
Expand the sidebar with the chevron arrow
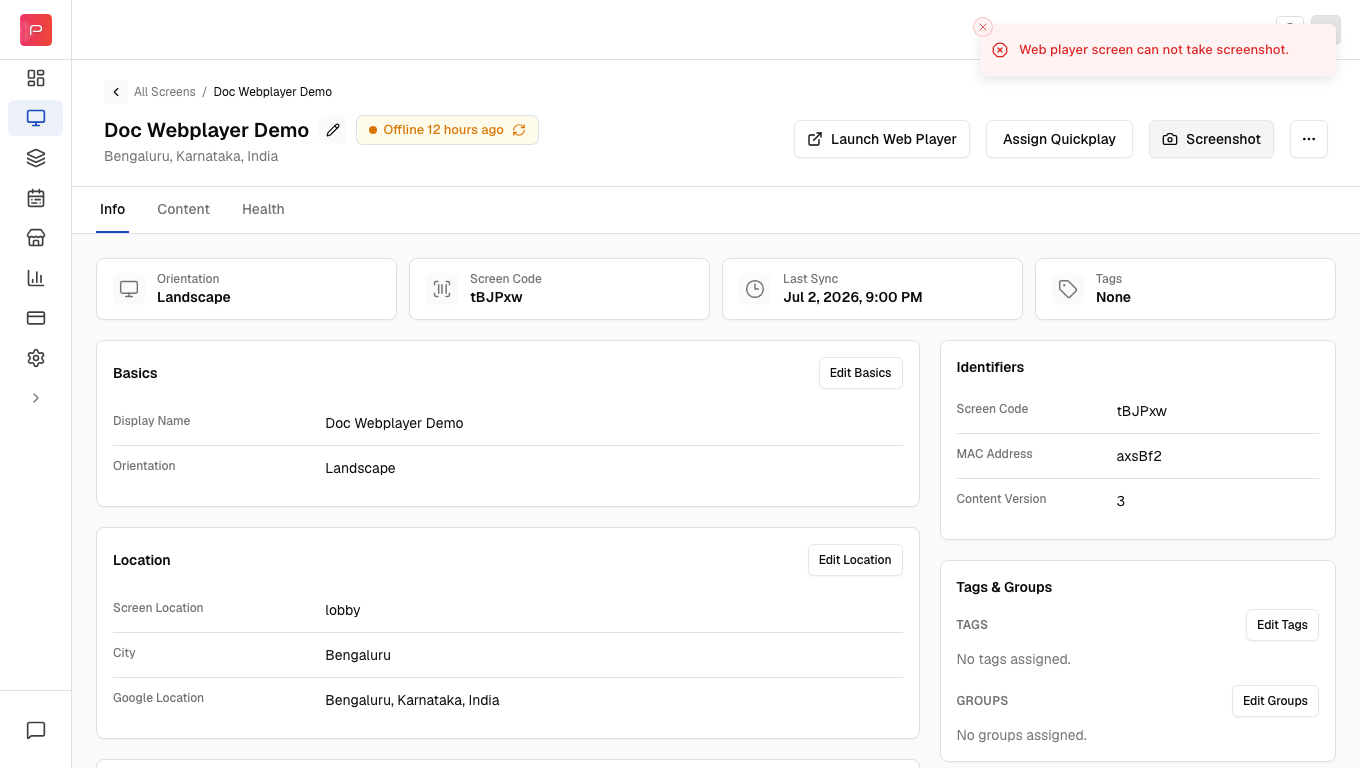(36, 398)
